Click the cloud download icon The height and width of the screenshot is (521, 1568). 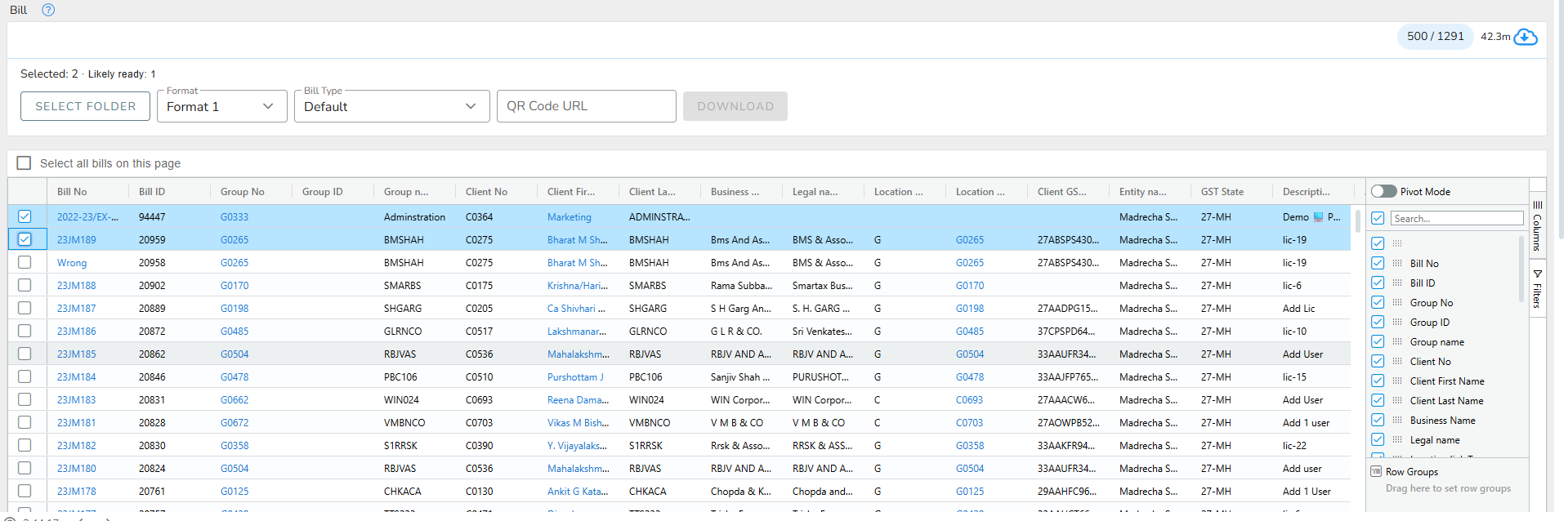(1525, 37)
